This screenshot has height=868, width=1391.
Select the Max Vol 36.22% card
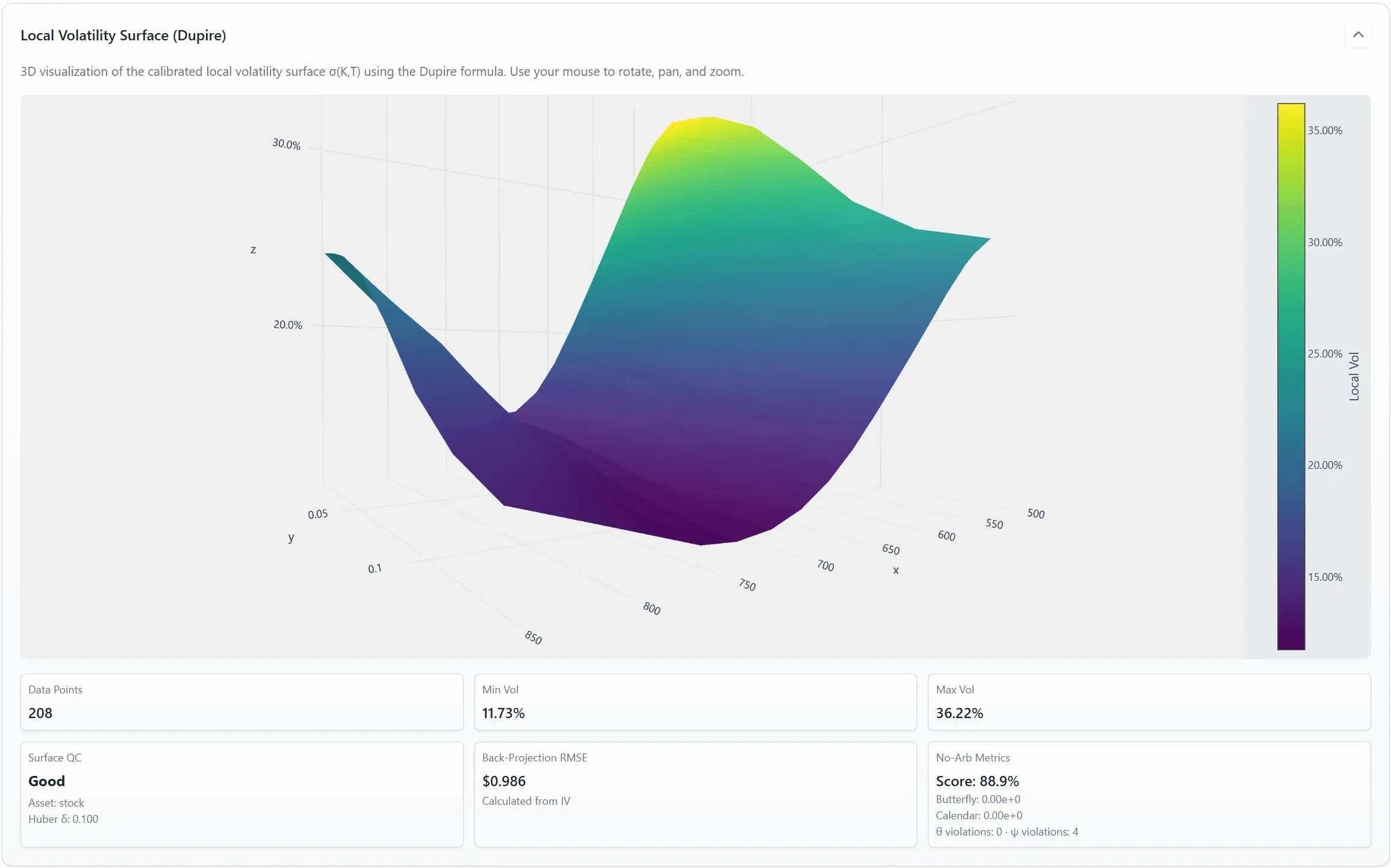(x=1148, y=702)
